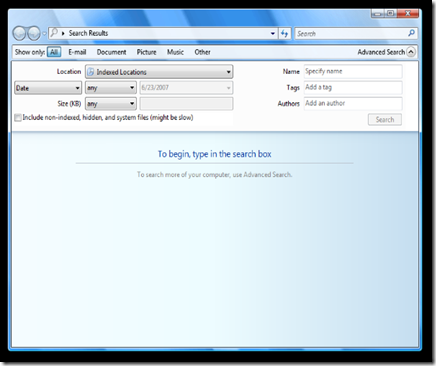
Task: Click the magnifier icon in Search box
Action: 412,33
